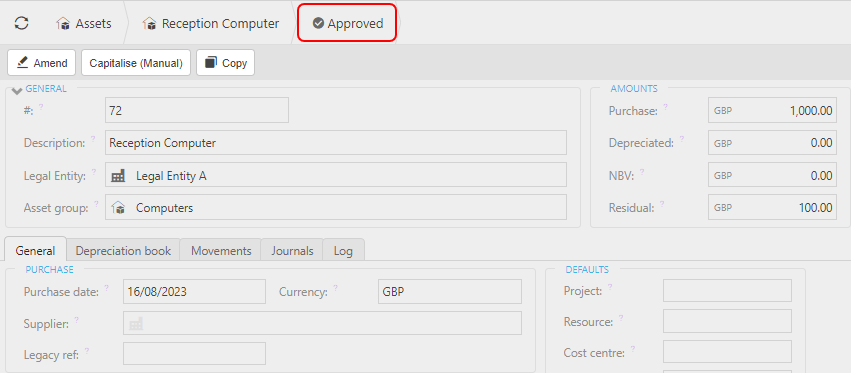This screenshot has width=851, height=373.
Task: Click the Project default field
Action: coord(727,290)
